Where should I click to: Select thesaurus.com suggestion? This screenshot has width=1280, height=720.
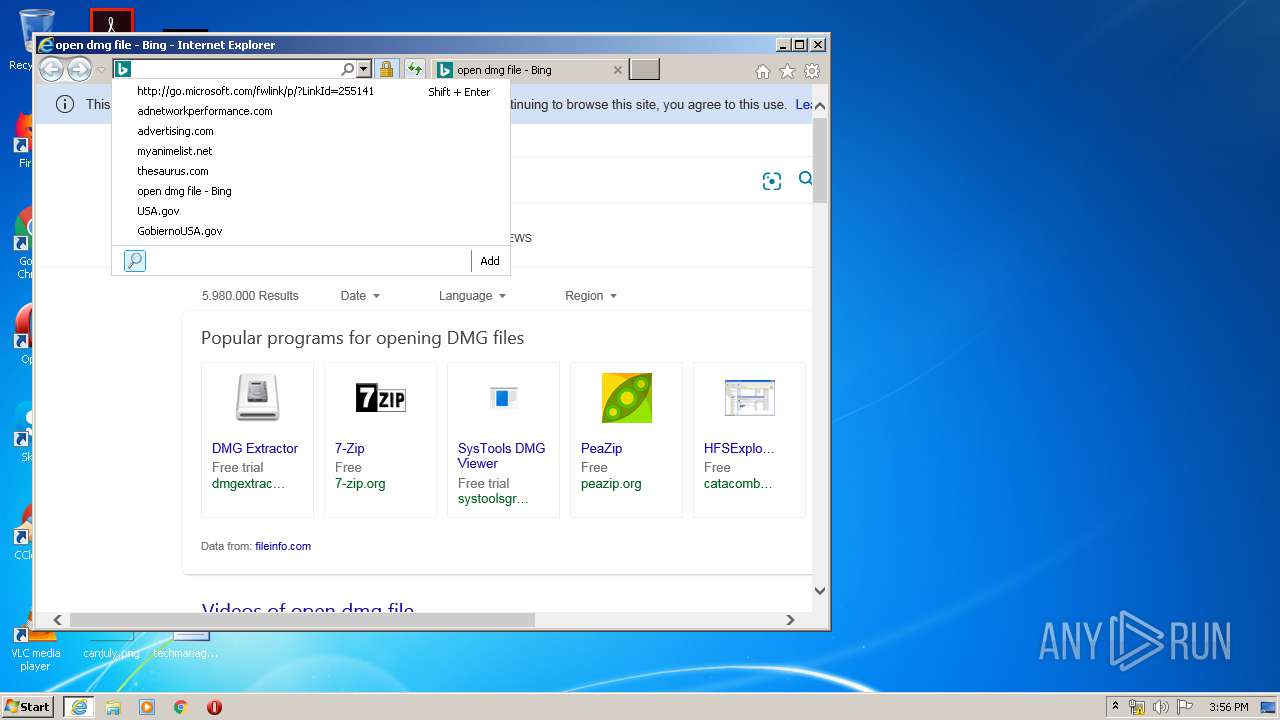[x=311, y=171]
